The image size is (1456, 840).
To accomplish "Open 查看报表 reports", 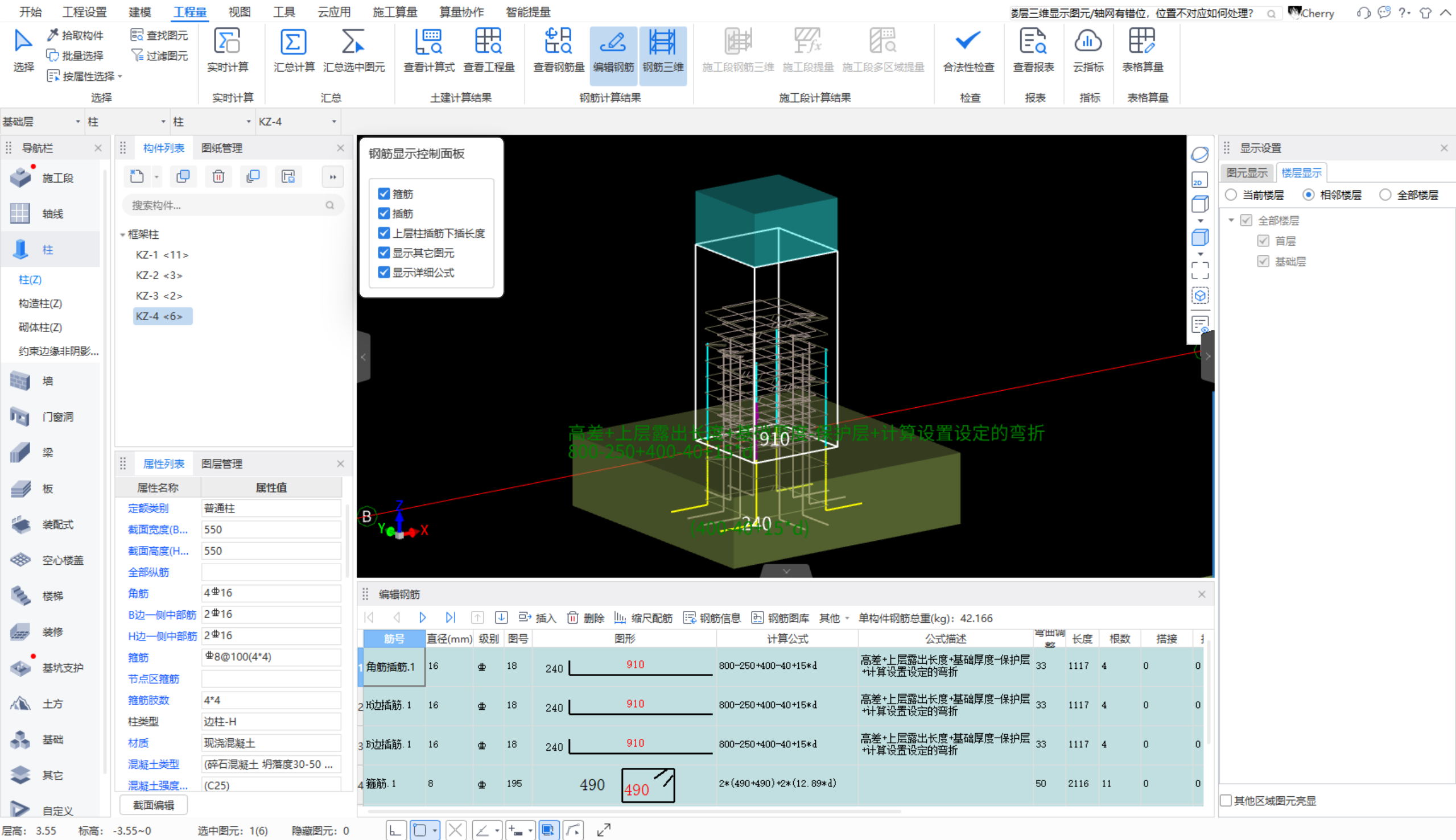I will point(1033,51).
